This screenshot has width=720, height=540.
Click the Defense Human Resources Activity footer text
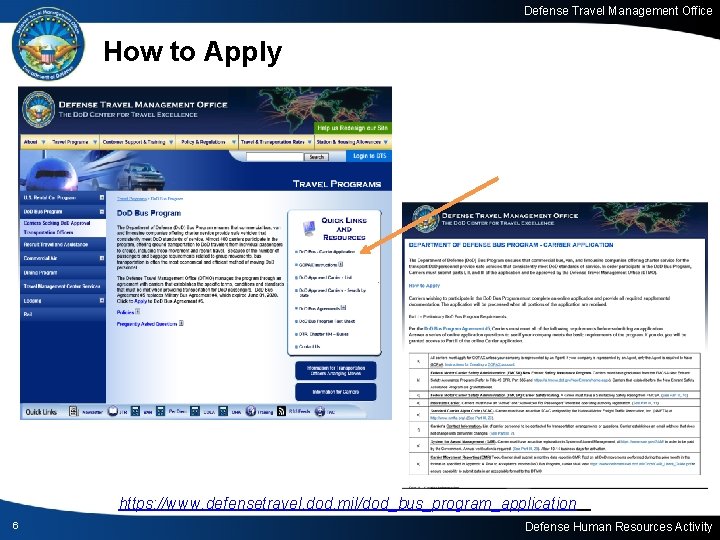pos(618,526)
